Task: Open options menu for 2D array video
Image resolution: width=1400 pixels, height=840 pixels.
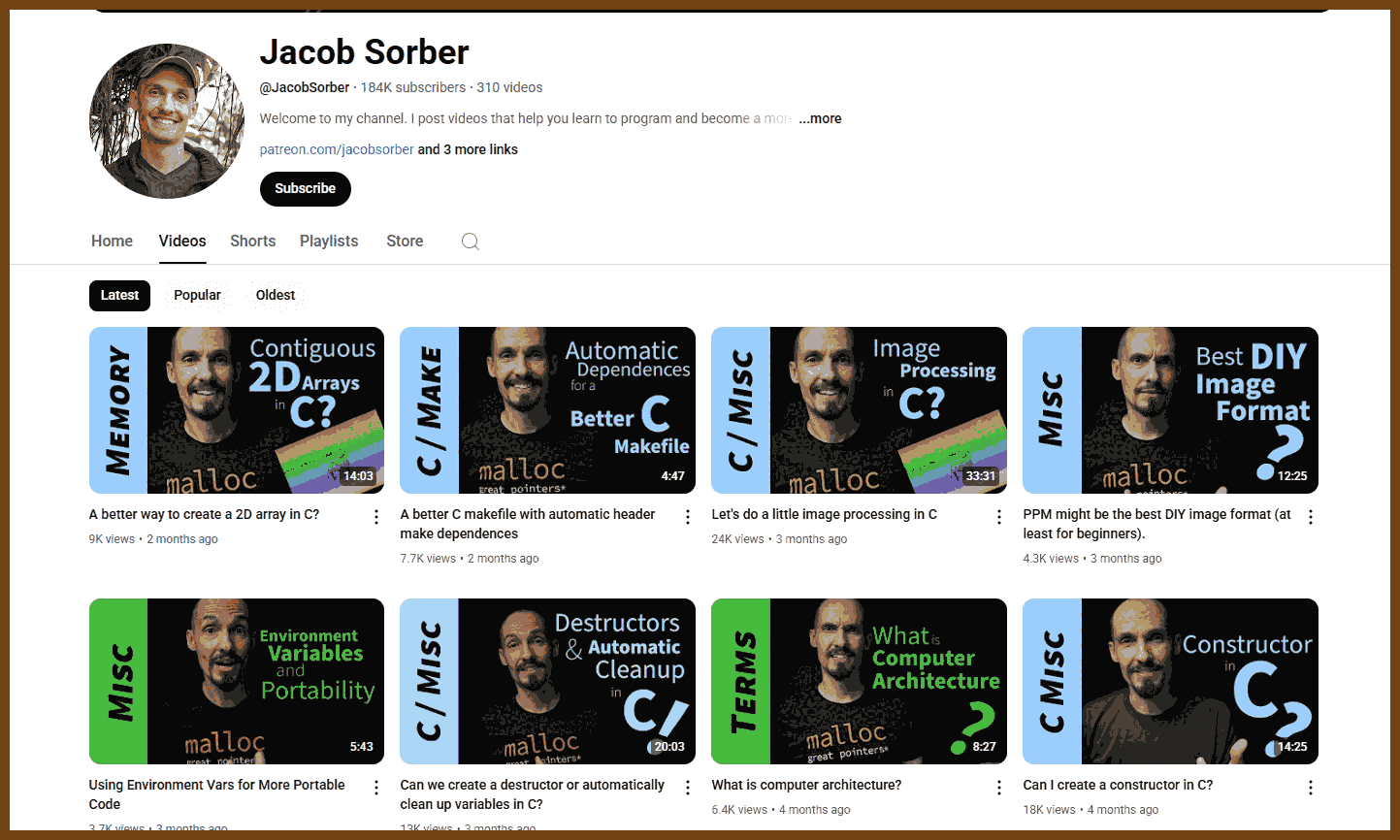Action: [x=376, y=517]
